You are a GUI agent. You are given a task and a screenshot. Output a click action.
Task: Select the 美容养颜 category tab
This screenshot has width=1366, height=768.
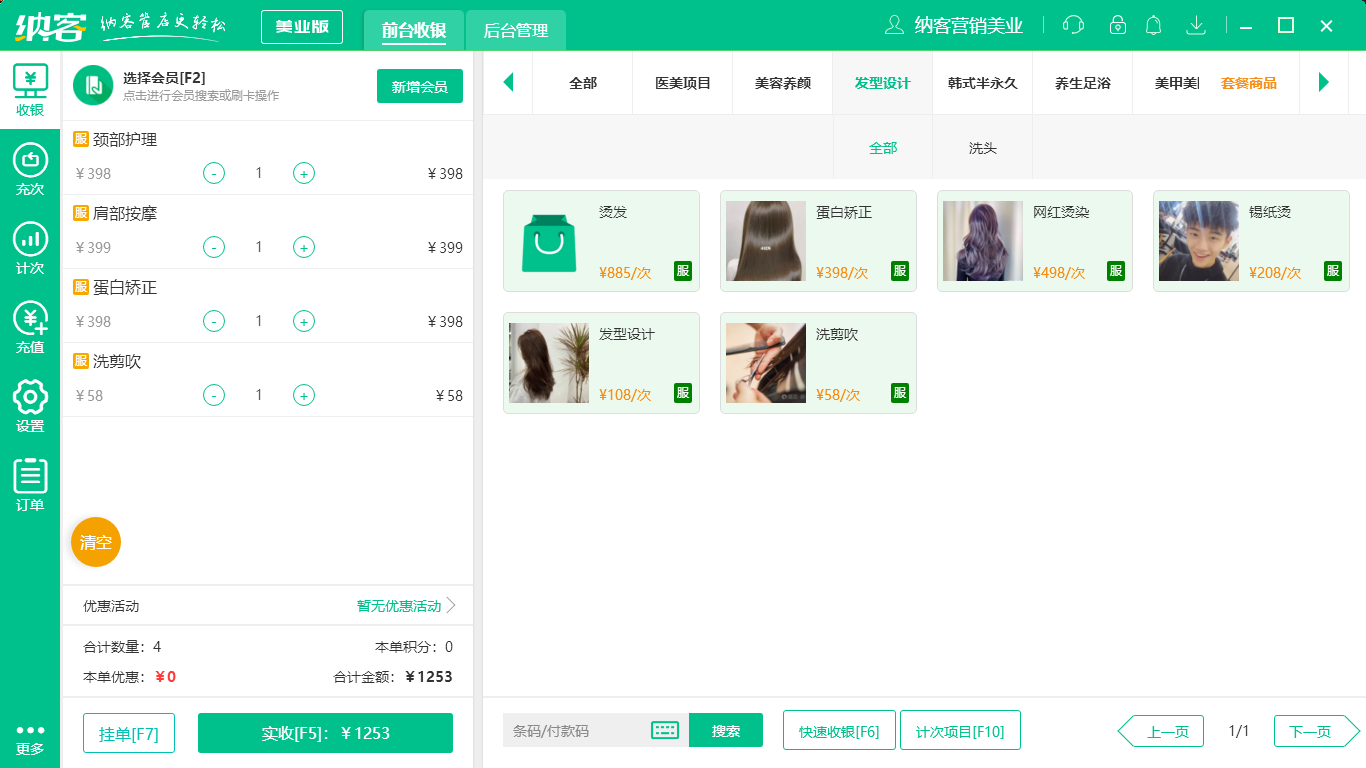coord(782,83)
